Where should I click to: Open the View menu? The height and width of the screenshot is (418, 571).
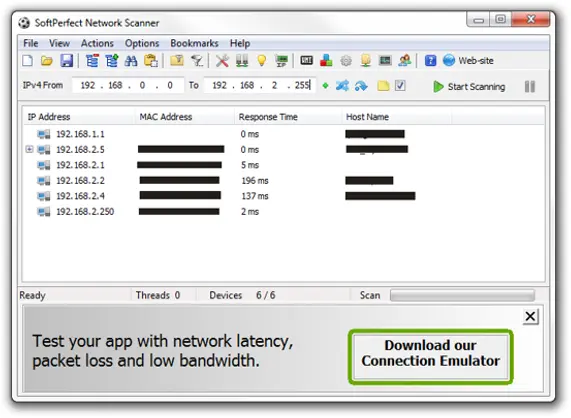coord(59,43)
